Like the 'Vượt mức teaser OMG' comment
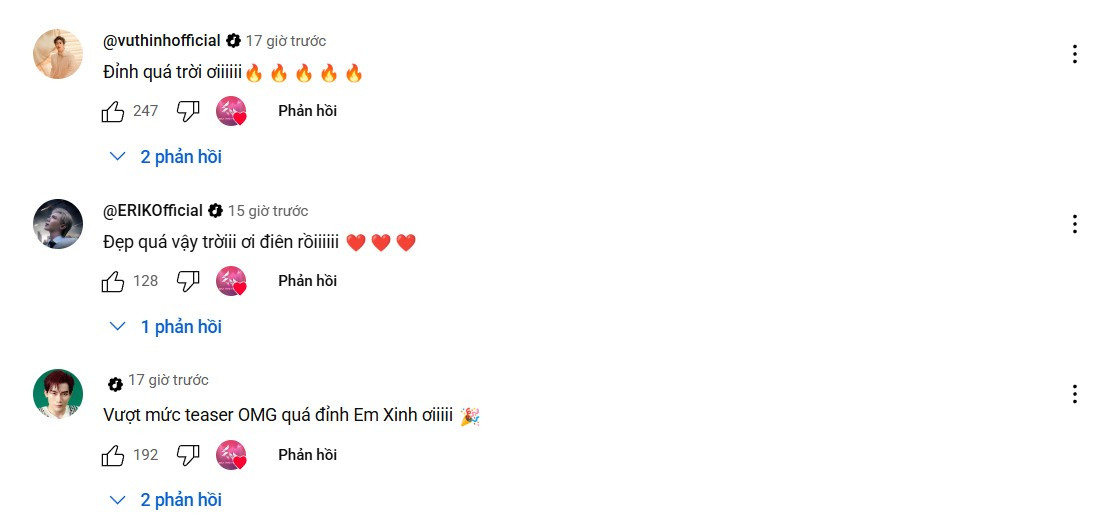Screen dimensions: 1118x525 coord(113,455)
